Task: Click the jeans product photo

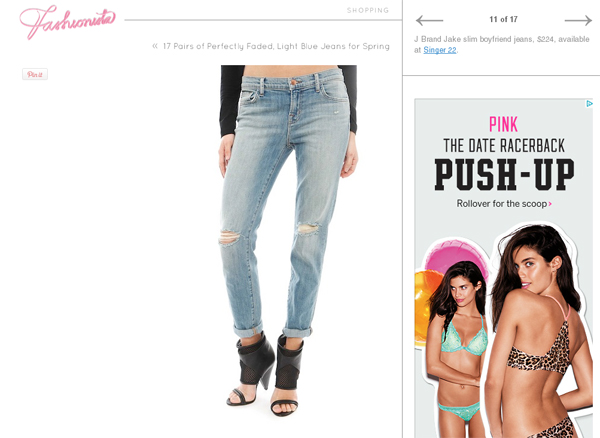Action: (289, 241)
